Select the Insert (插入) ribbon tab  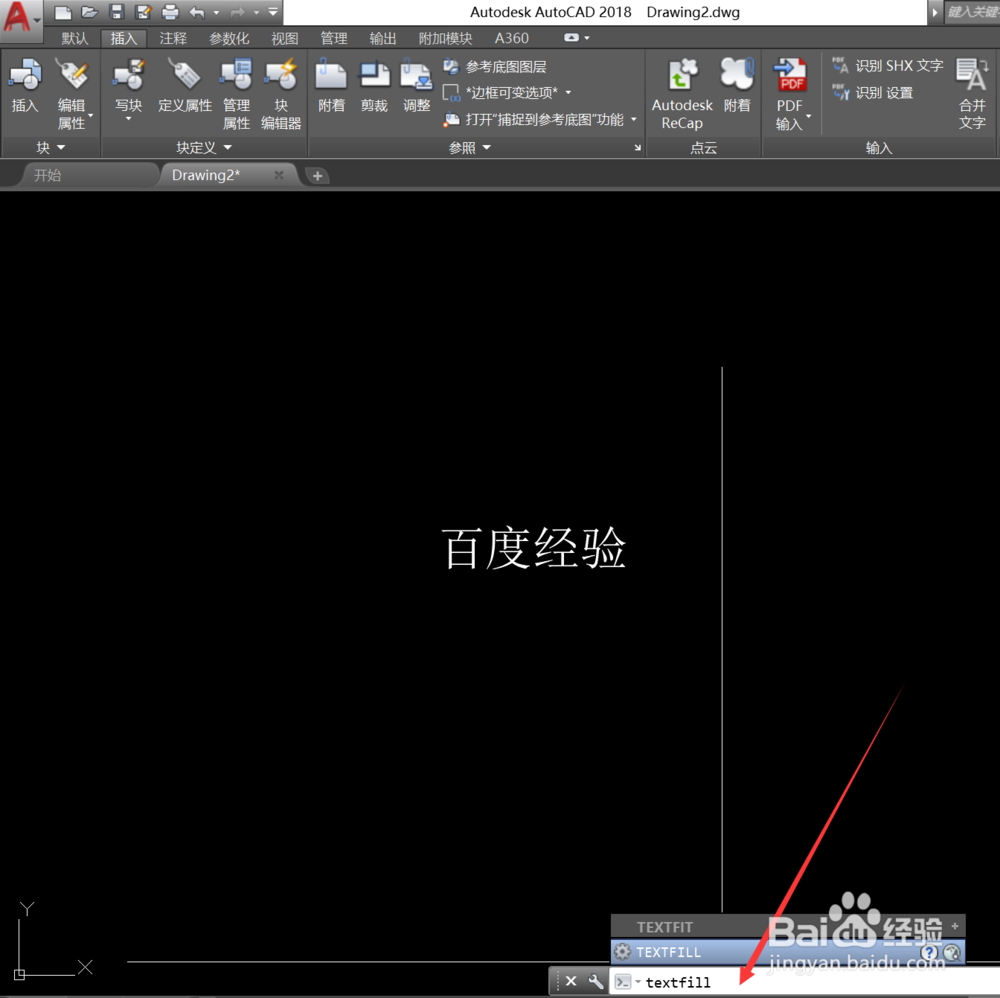(124, 38)
